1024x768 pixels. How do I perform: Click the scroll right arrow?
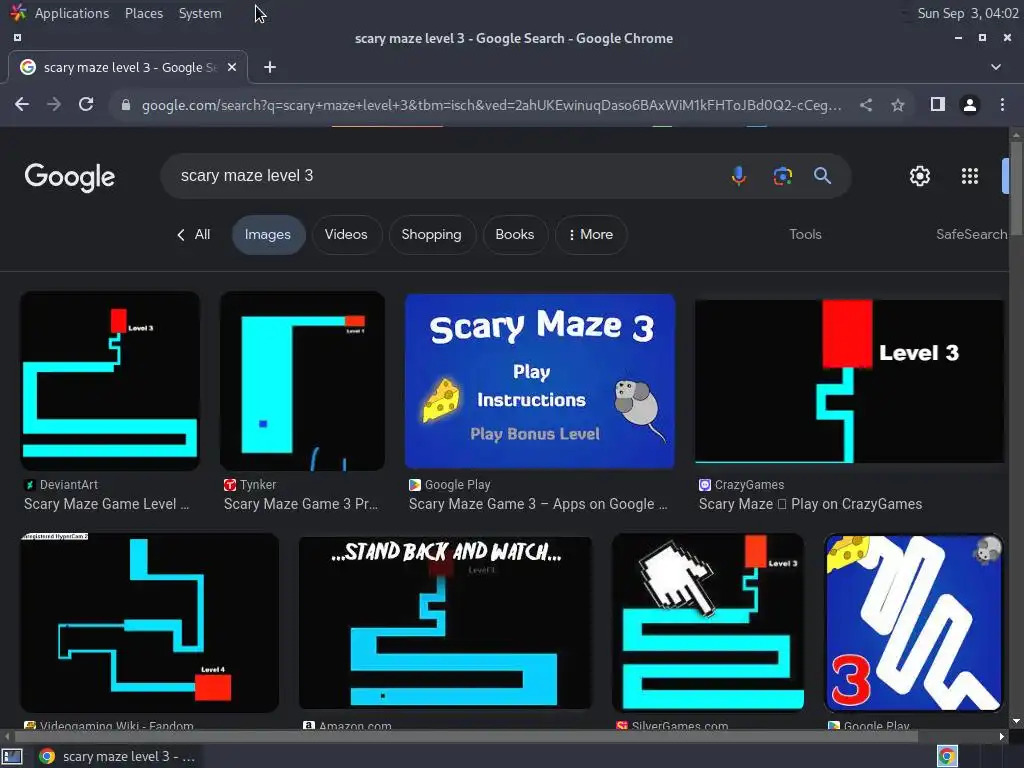coord(1001,736)
